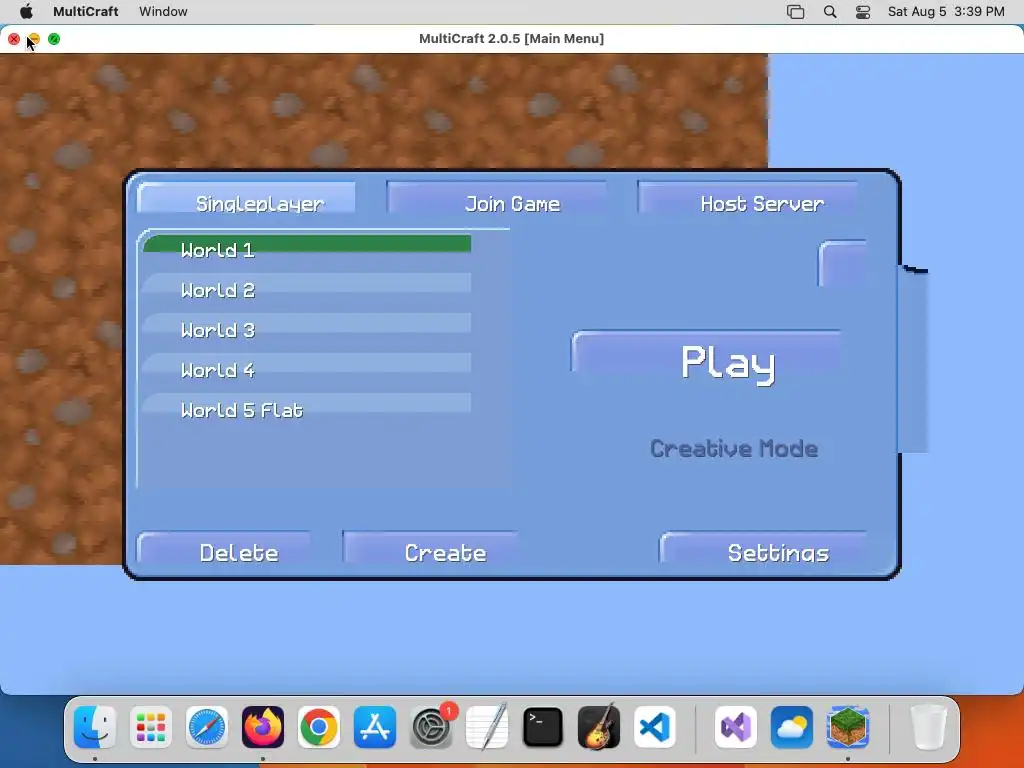Launch Terminal from the dock
This screenshot has height=768, width=1024.
pyautogui.click(x=543, y=727)
